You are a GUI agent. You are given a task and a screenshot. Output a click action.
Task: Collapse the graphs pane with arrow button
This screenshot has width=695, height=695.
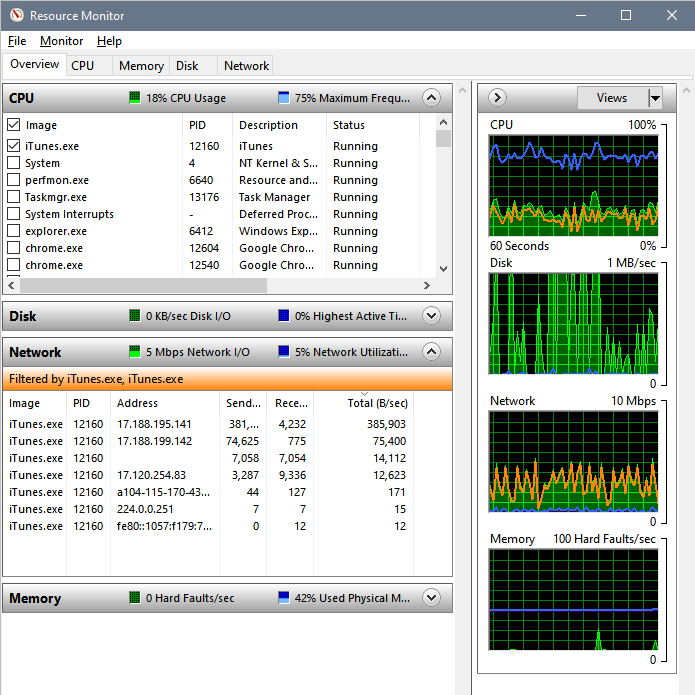498,98
